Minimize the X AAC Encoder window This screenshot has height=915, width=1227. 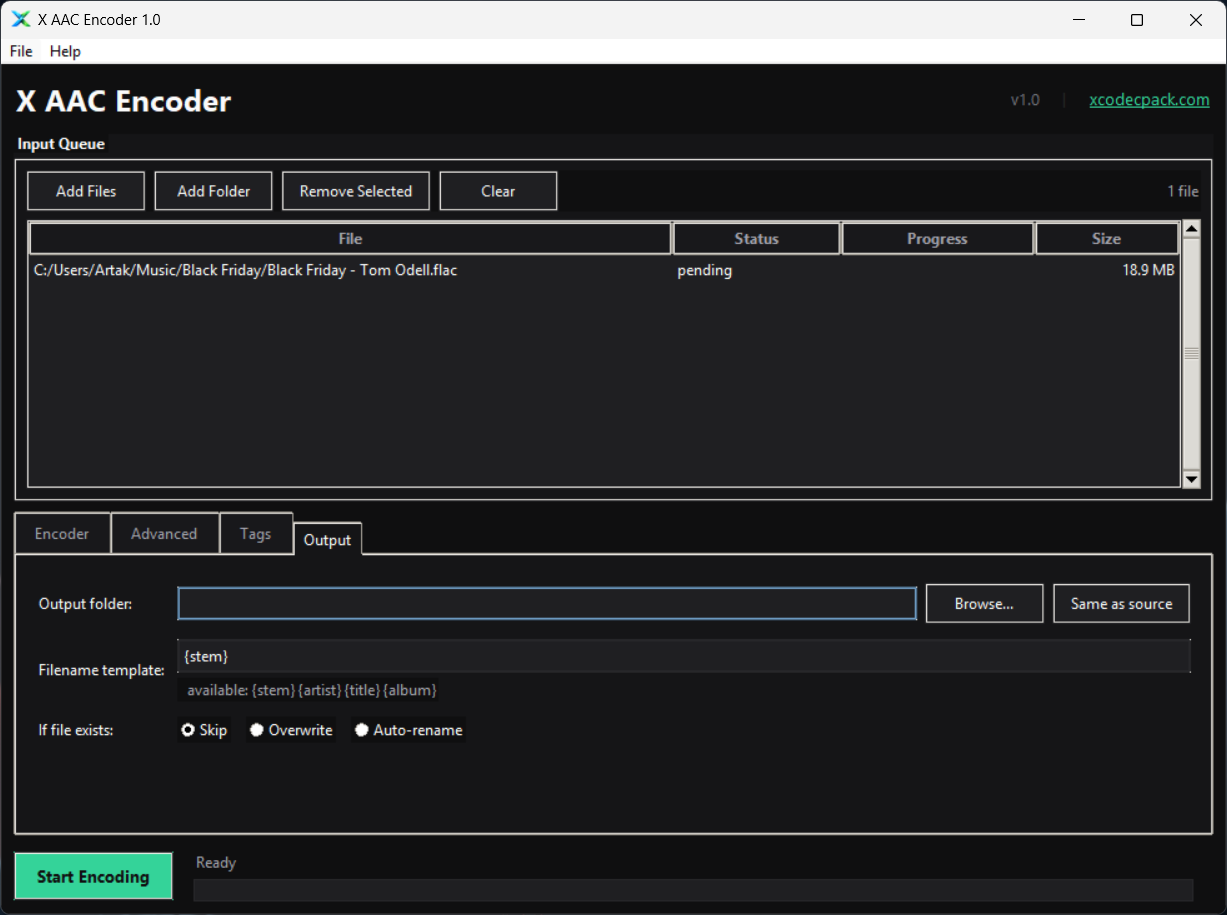pos(1079,19)
